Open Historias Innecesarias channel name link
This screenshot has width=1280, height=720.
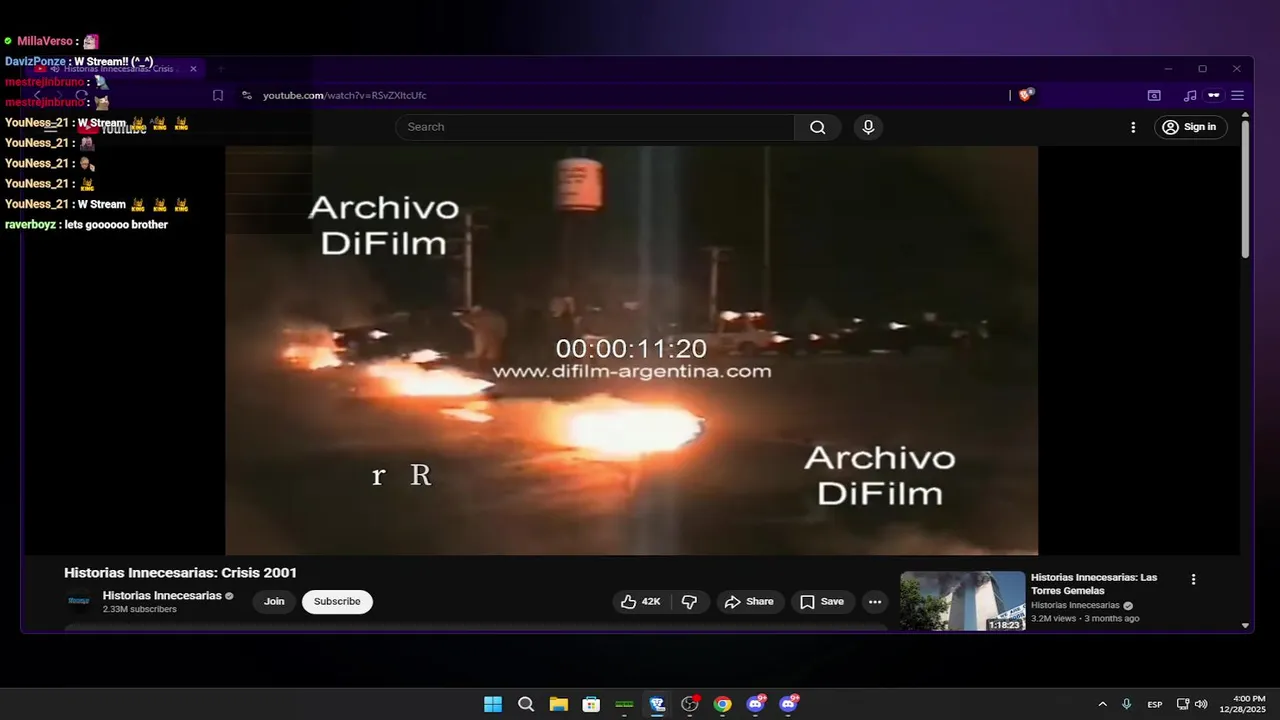point(162,596)
